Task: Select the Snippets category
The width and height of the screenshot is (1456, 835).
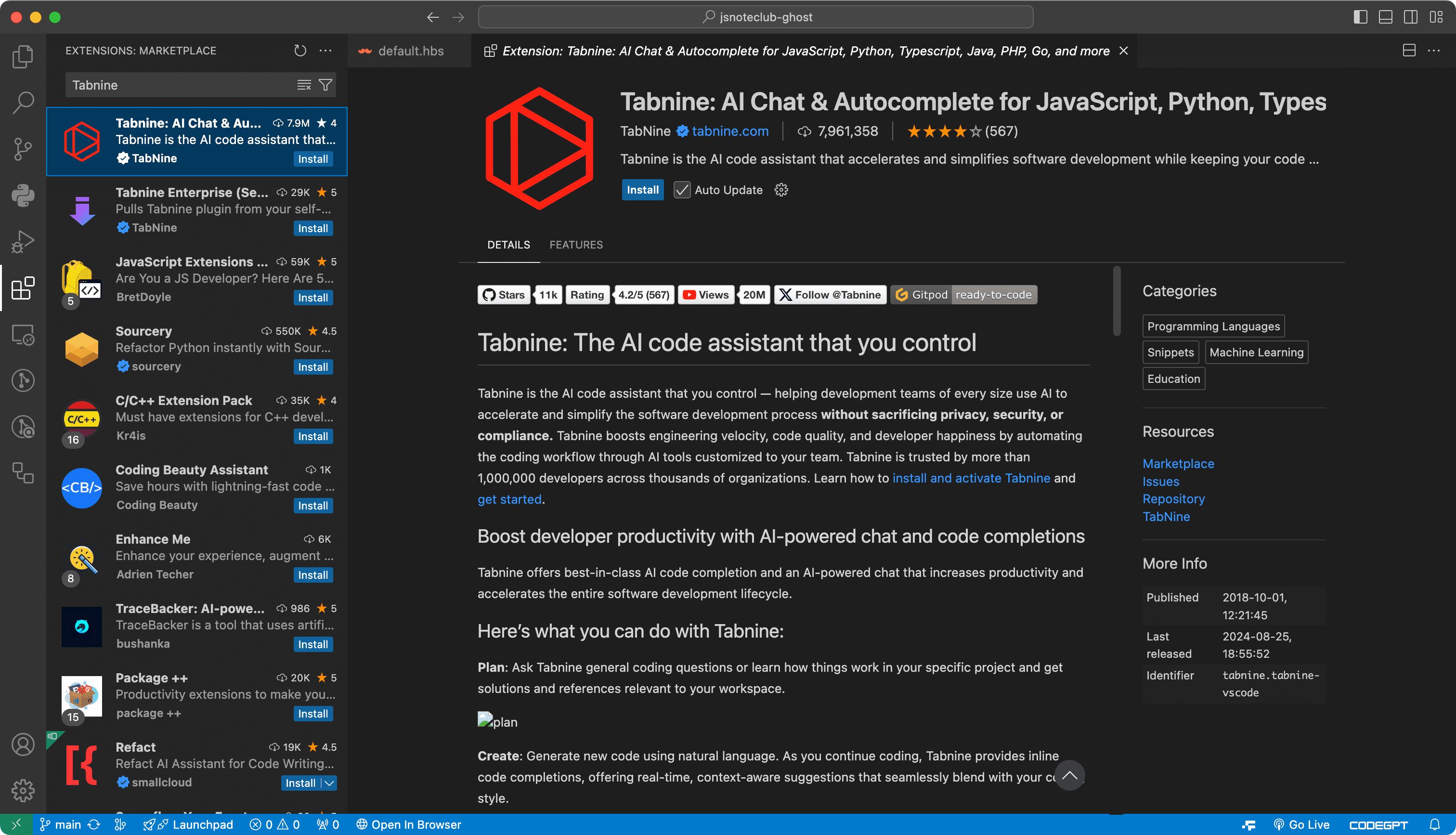Action: (1170, 352)
